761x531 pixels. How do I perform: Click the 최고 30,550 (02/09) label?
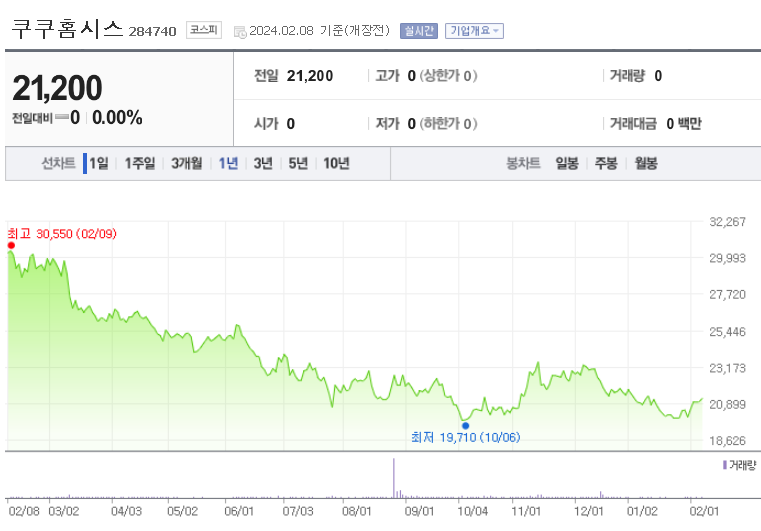[62, 234]
